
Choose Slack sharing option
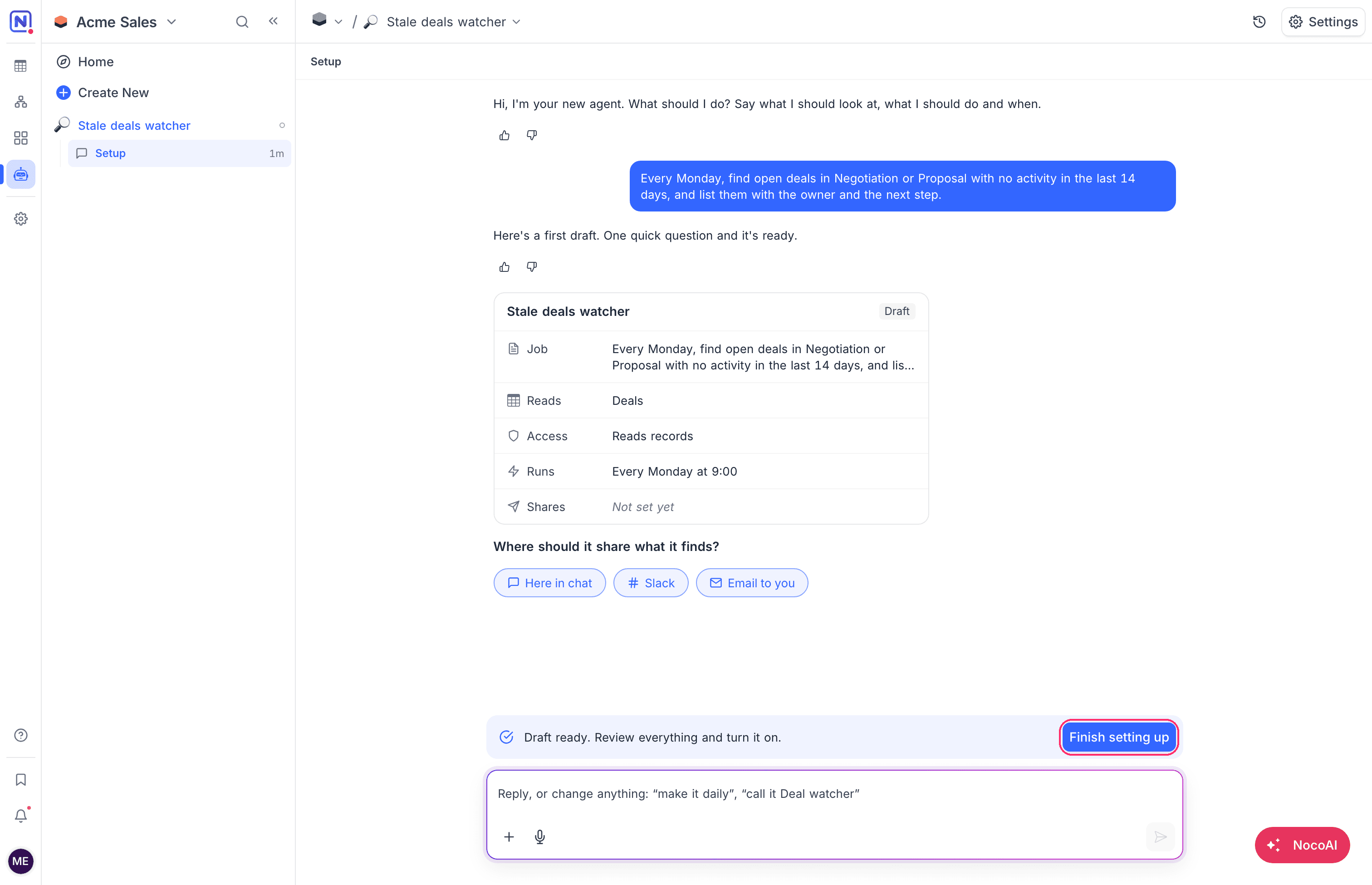(650, 583)
